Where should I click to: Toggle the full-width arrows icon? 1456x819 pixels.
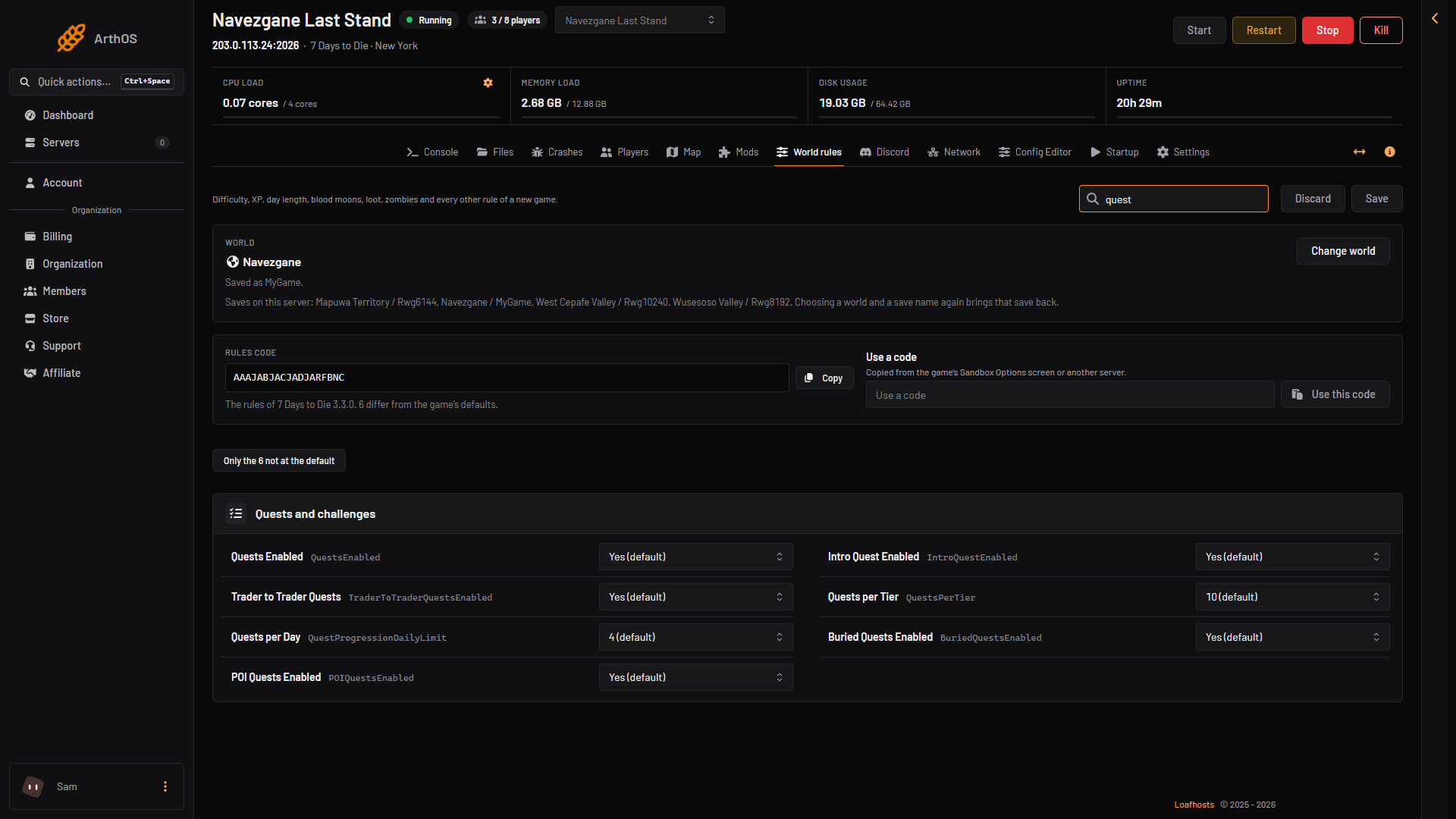coord(1359,152)
